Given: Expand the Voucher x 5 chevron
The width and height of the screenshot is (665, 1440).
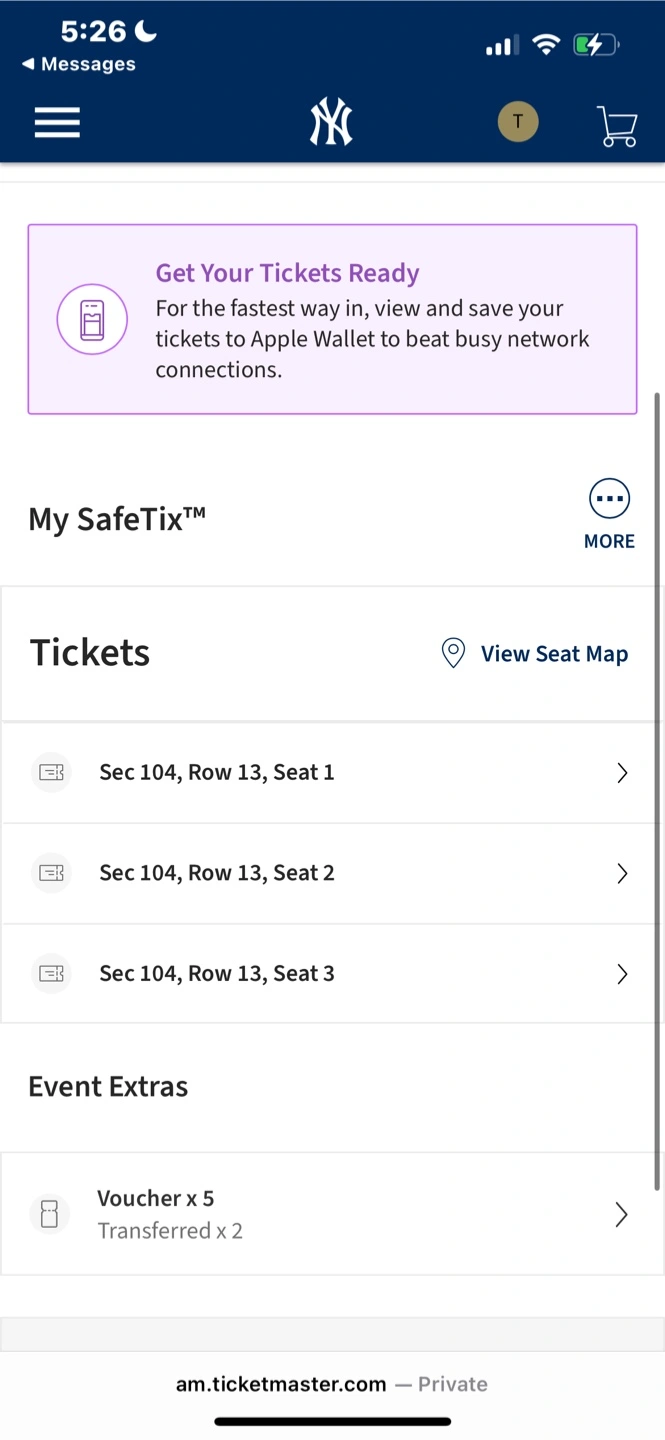Looking at the screenshot, I should pyautogui.click(x=622, y=1214).
